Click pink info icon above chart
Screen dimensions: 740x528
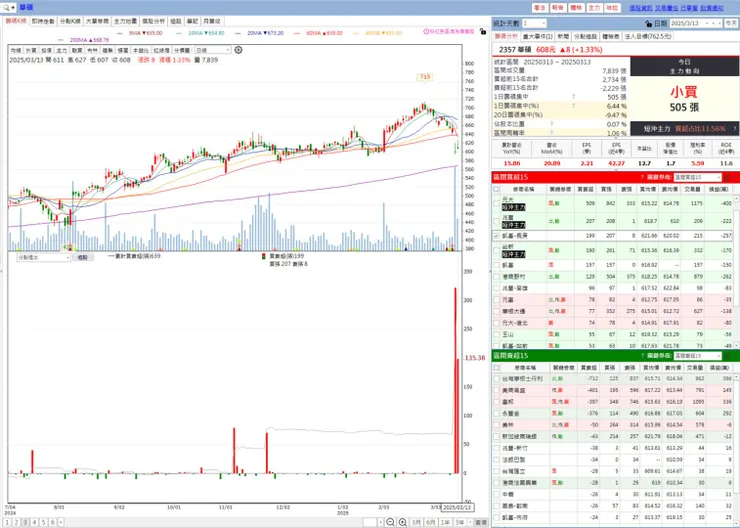click(426, 32)
